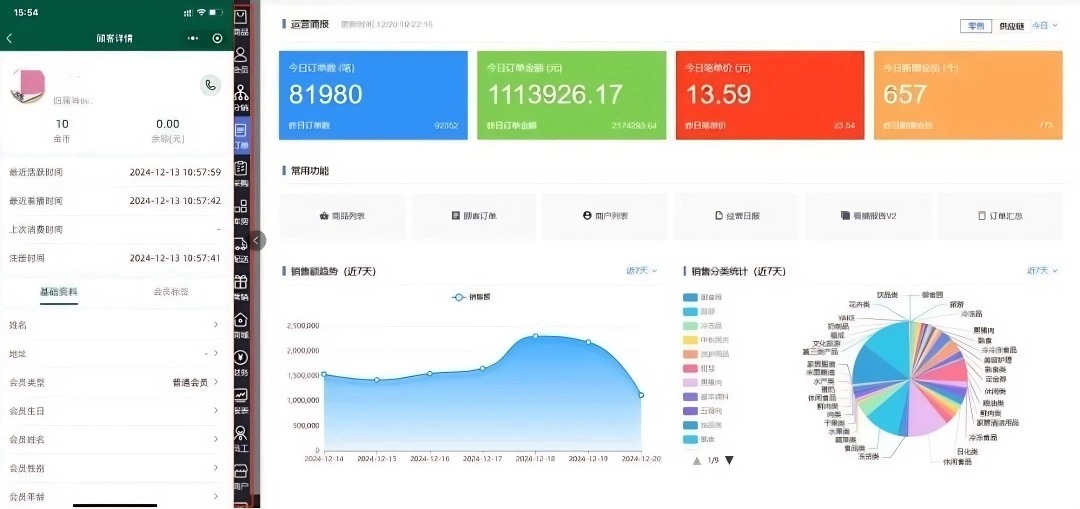Go to next legend page with down arrow
The height and width of the screenshot is (509, 1080).
pyautogui.click(x=729, y=460)
